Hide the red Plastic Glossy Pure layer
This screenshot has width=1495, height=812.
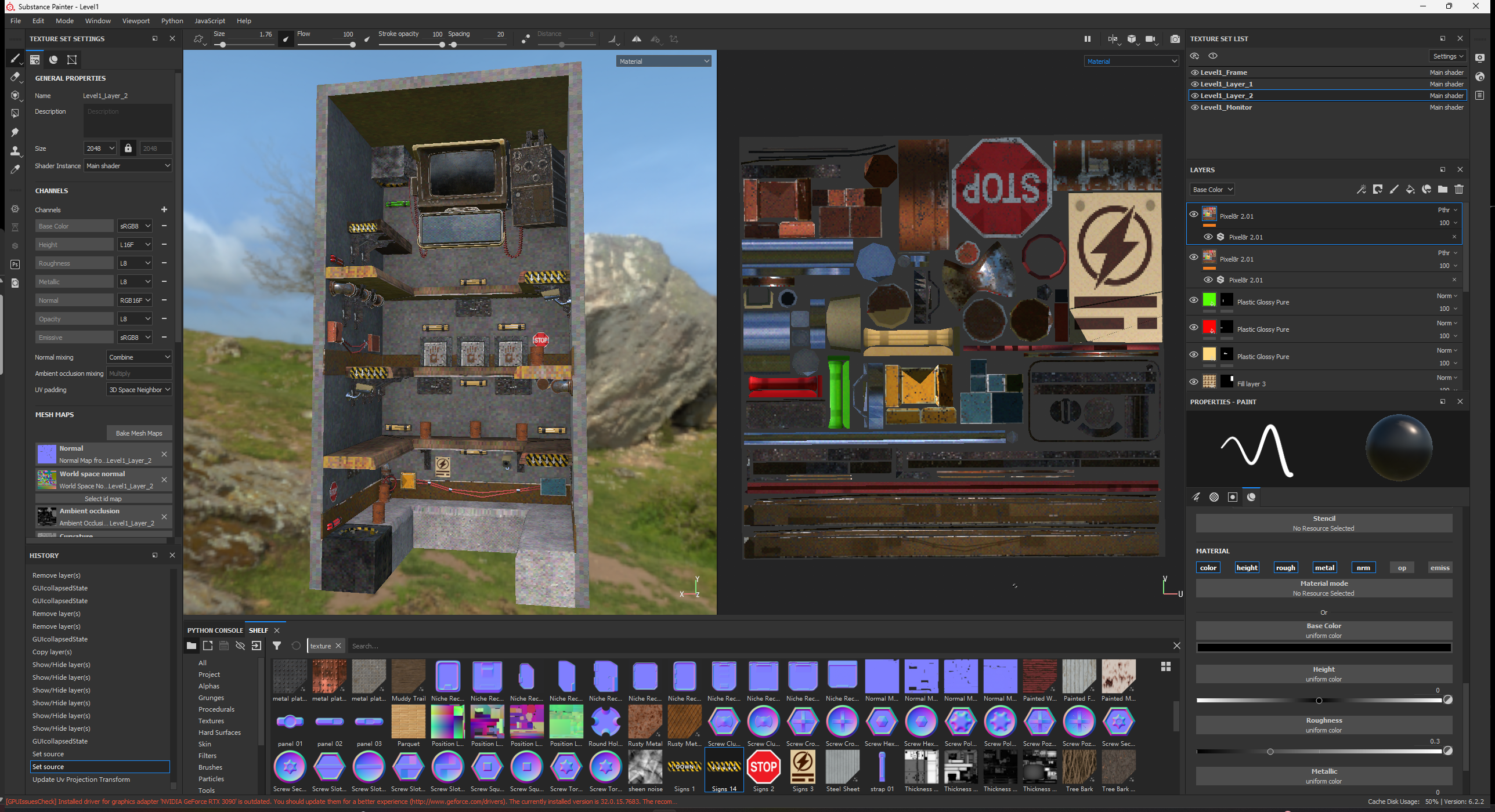pos(1194,327)
